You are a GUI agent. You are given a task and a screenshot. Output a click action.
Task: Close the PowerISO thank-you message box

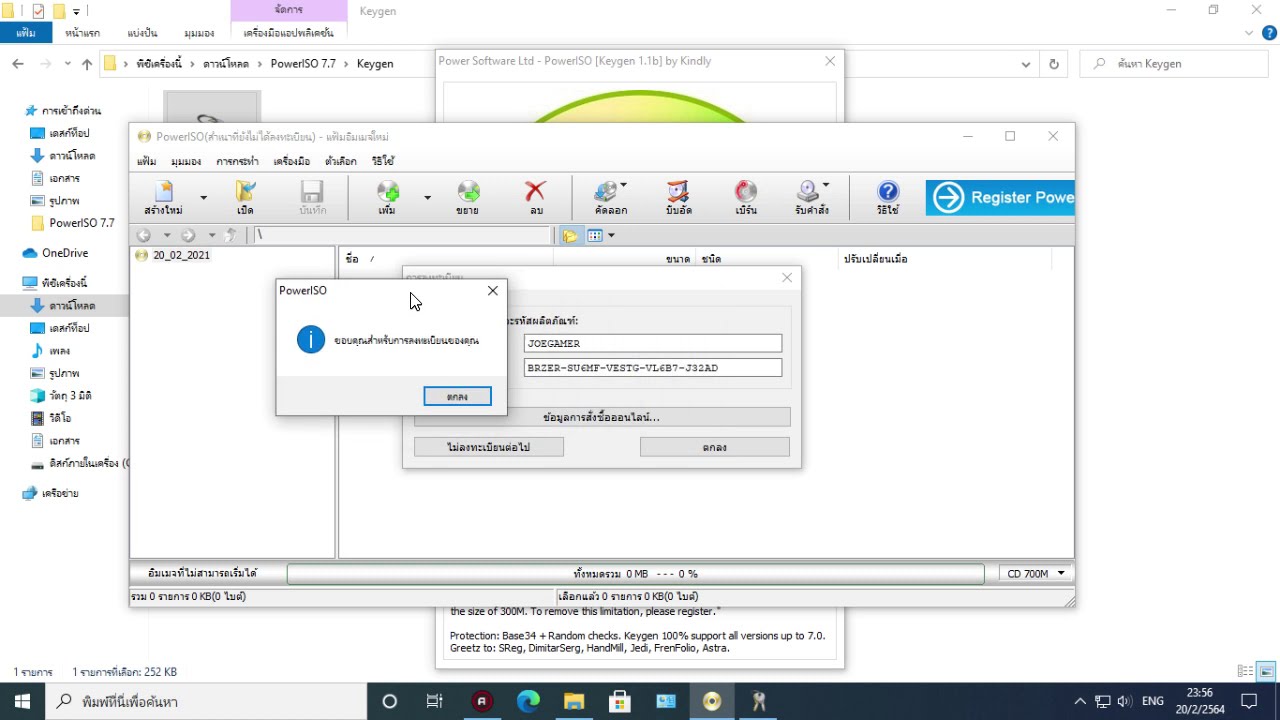coord(492,290)
